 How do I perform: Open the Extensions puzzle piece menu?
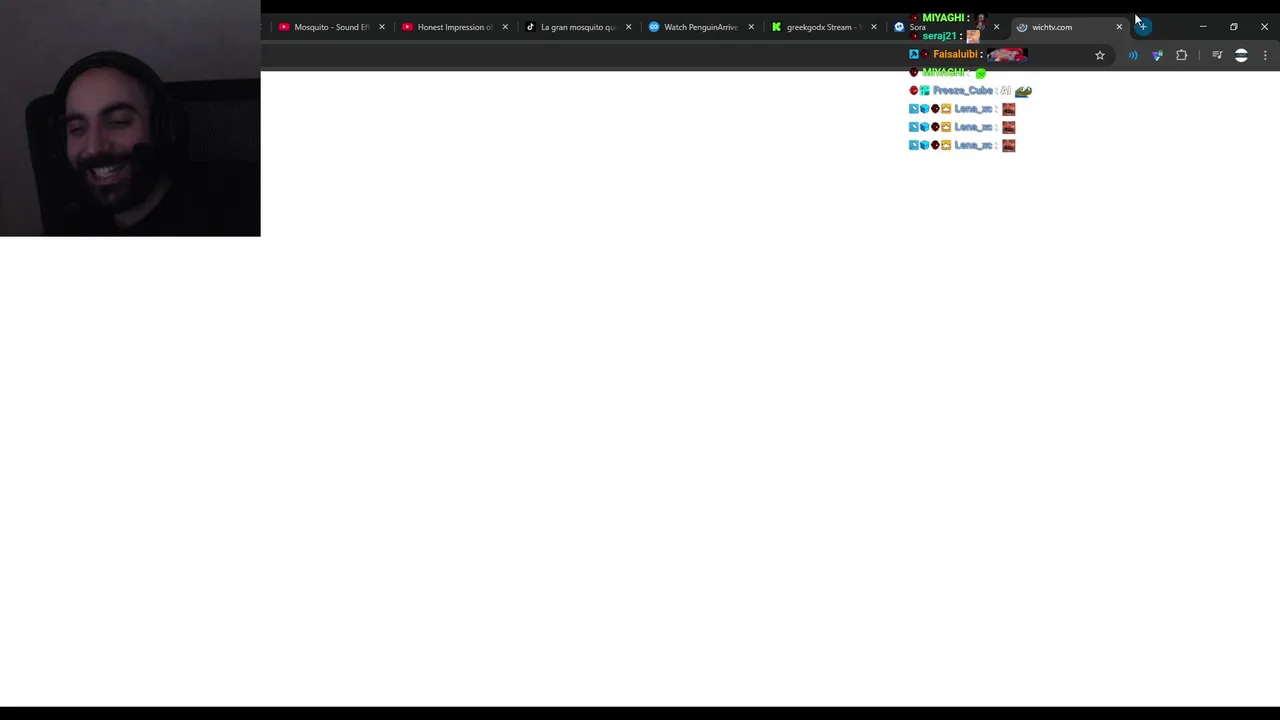pyautogui.click(x=1182, y=55)
